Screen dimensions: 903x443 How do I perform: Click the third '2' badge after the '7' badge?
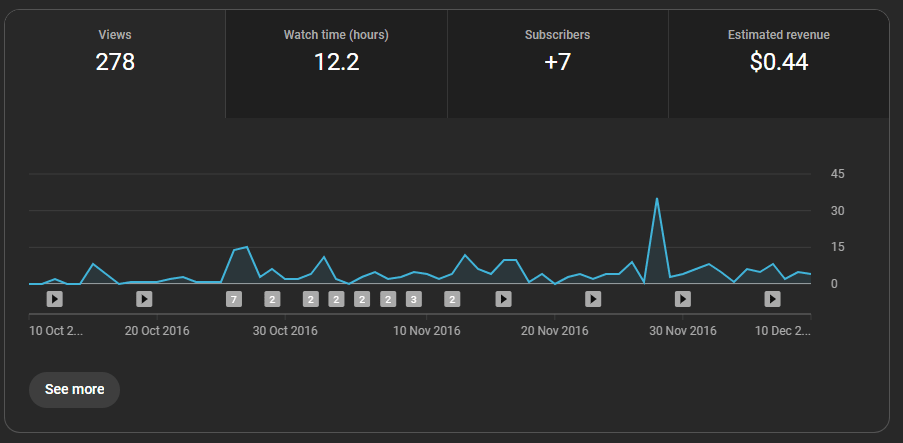coord(336,299)
